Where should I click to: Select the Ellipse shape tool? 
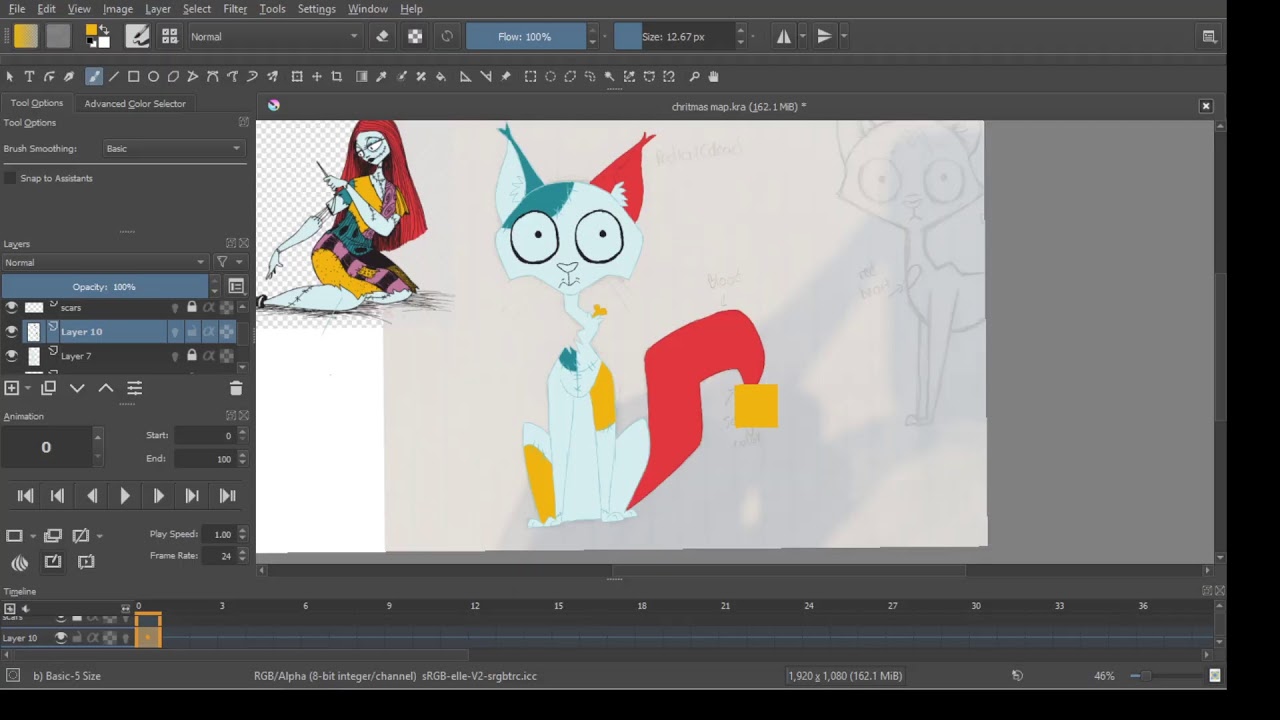coord(153,77)
